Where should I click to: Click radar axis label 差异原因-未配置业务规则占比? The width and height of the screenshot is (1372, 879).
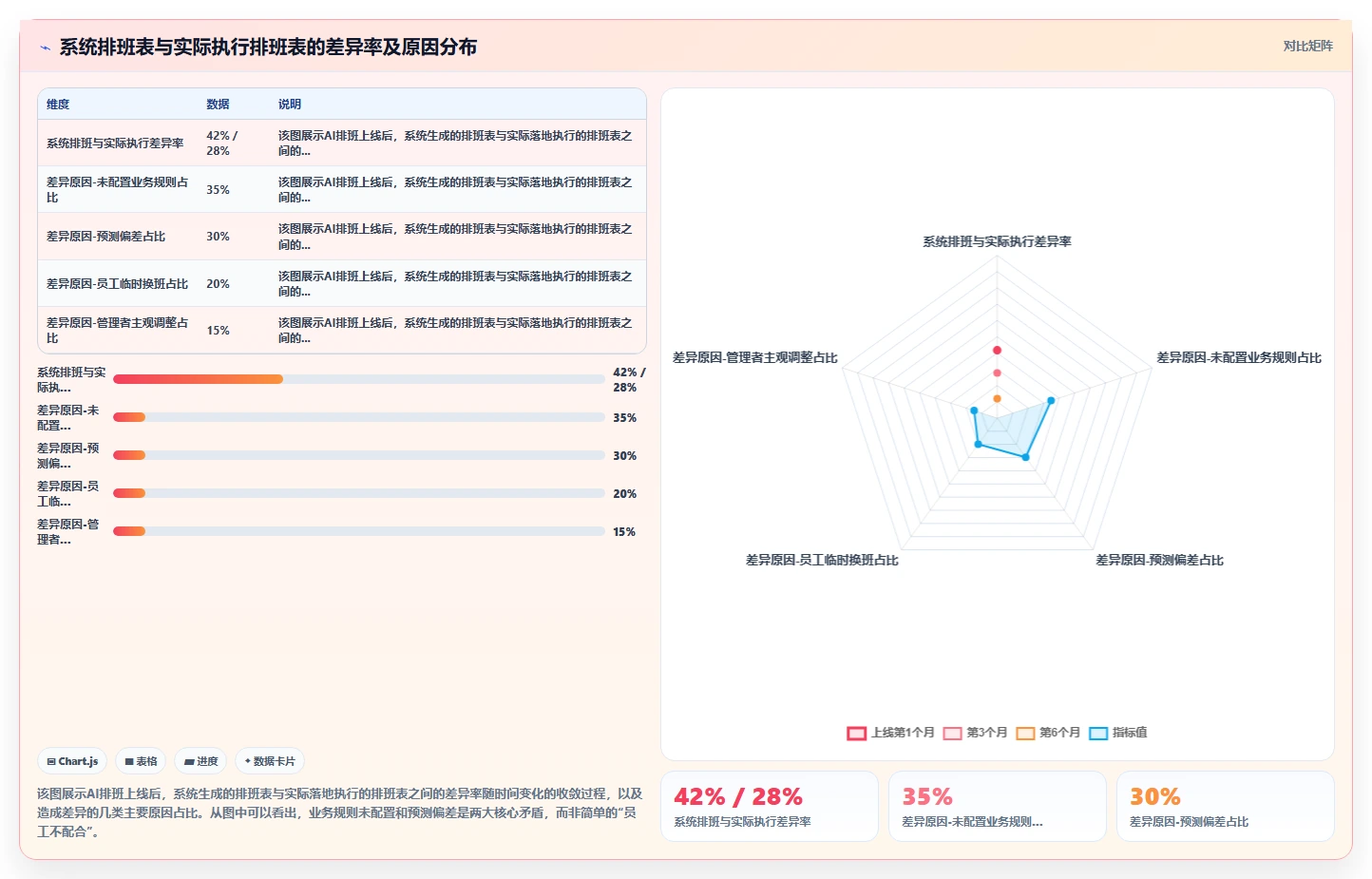tap(1239, 357)
